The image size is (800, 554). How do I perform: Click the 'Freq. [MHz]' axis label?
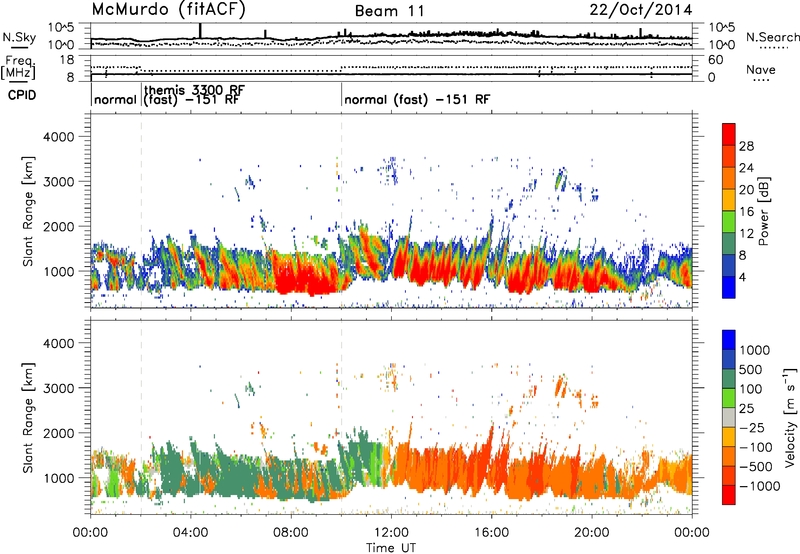(x=18, y=68)
